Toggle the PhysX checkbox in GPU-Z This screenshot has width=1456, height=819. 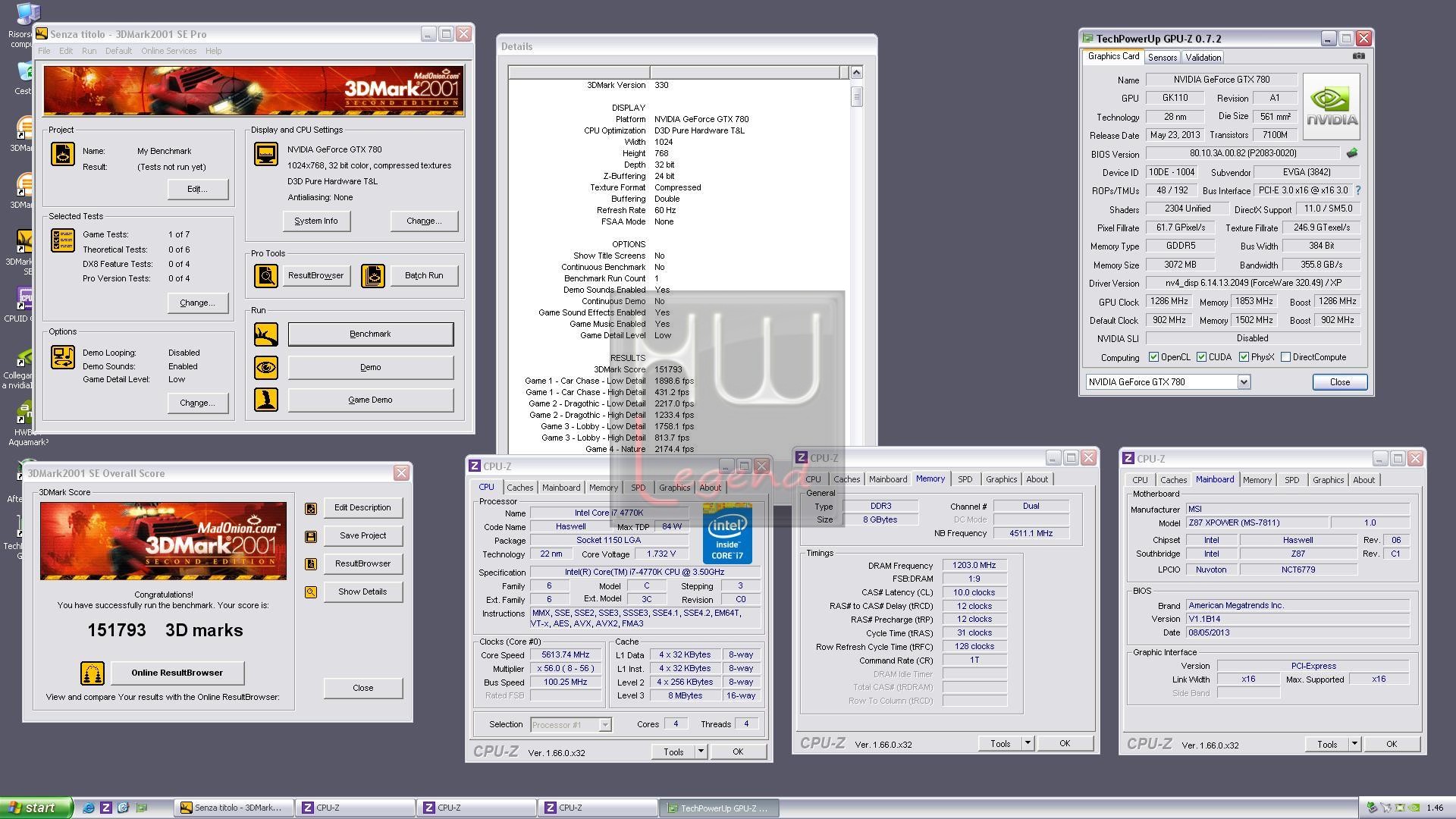point(1244,357)
